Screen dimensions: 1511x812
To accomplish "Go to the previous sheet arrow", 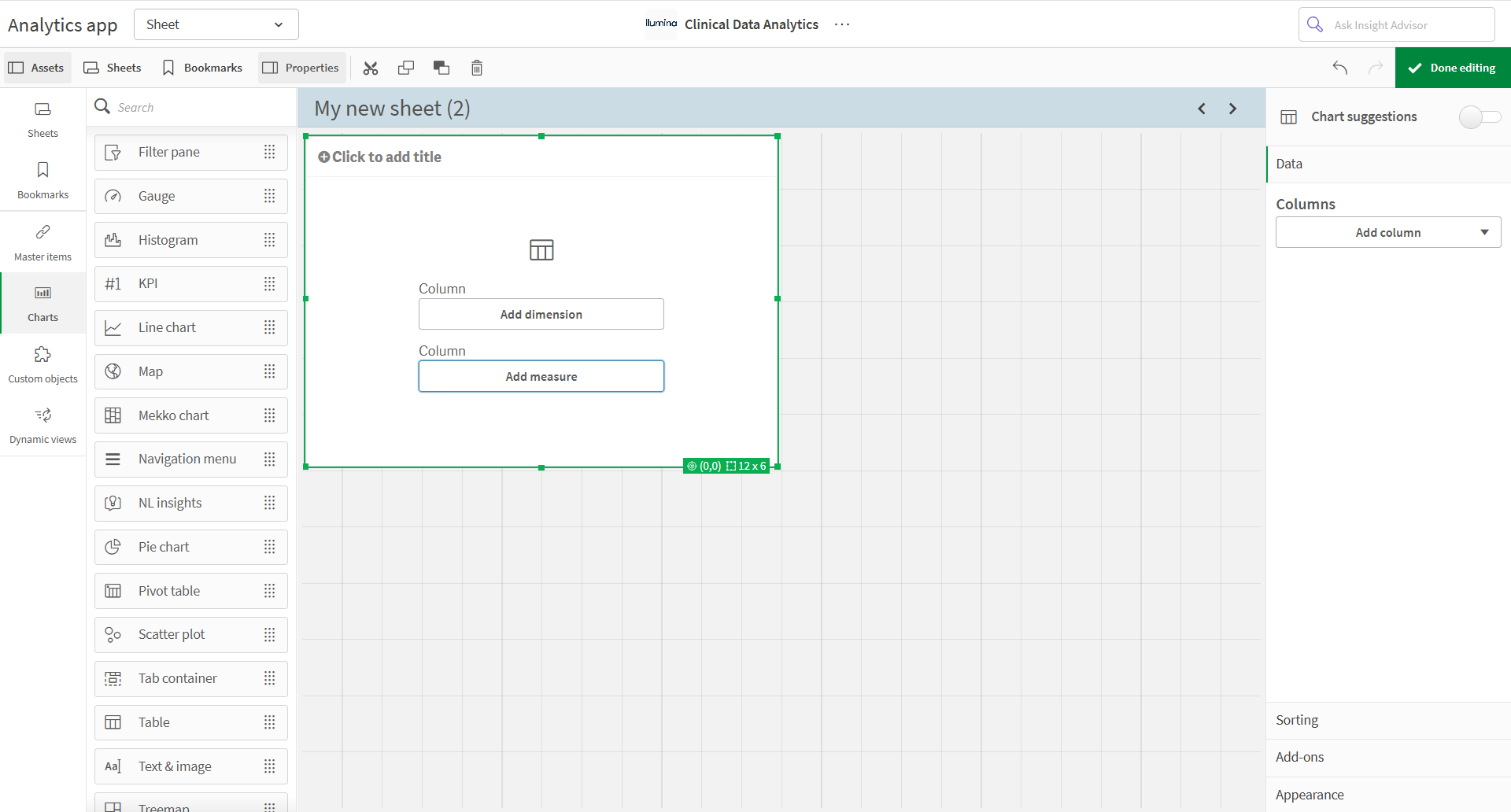I will pyautogui.click(x=1202, y=109).
